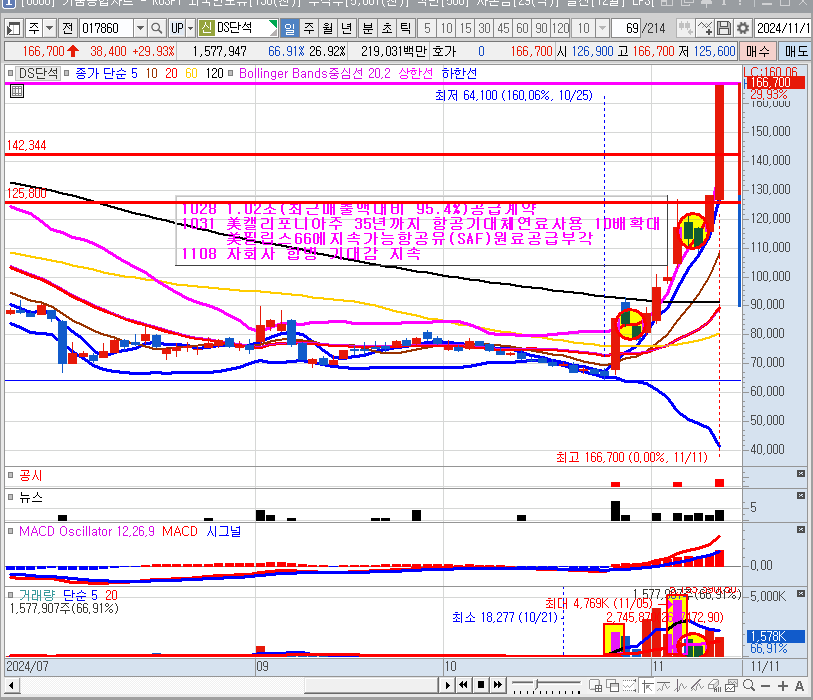This screenshot has width=813, height=700.
Task: Select the 30 interval tab
Action: click(484, 28)
